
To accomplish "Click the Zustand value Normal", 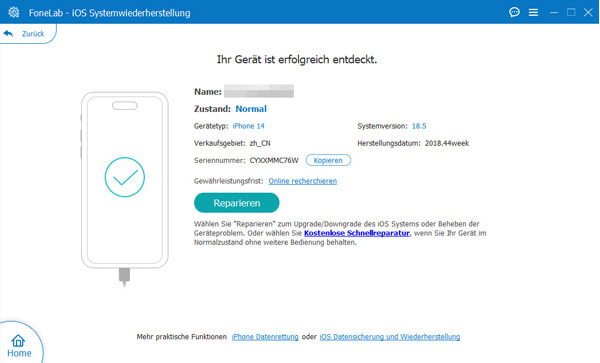I will click(251, 109).
